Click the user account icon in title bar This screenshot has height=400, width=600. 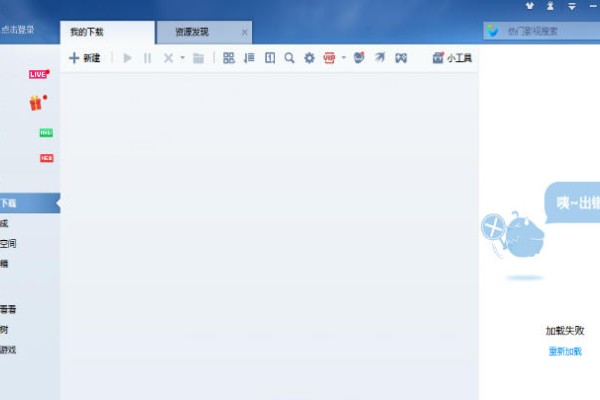pyautogui.click(x=550, y=6)
